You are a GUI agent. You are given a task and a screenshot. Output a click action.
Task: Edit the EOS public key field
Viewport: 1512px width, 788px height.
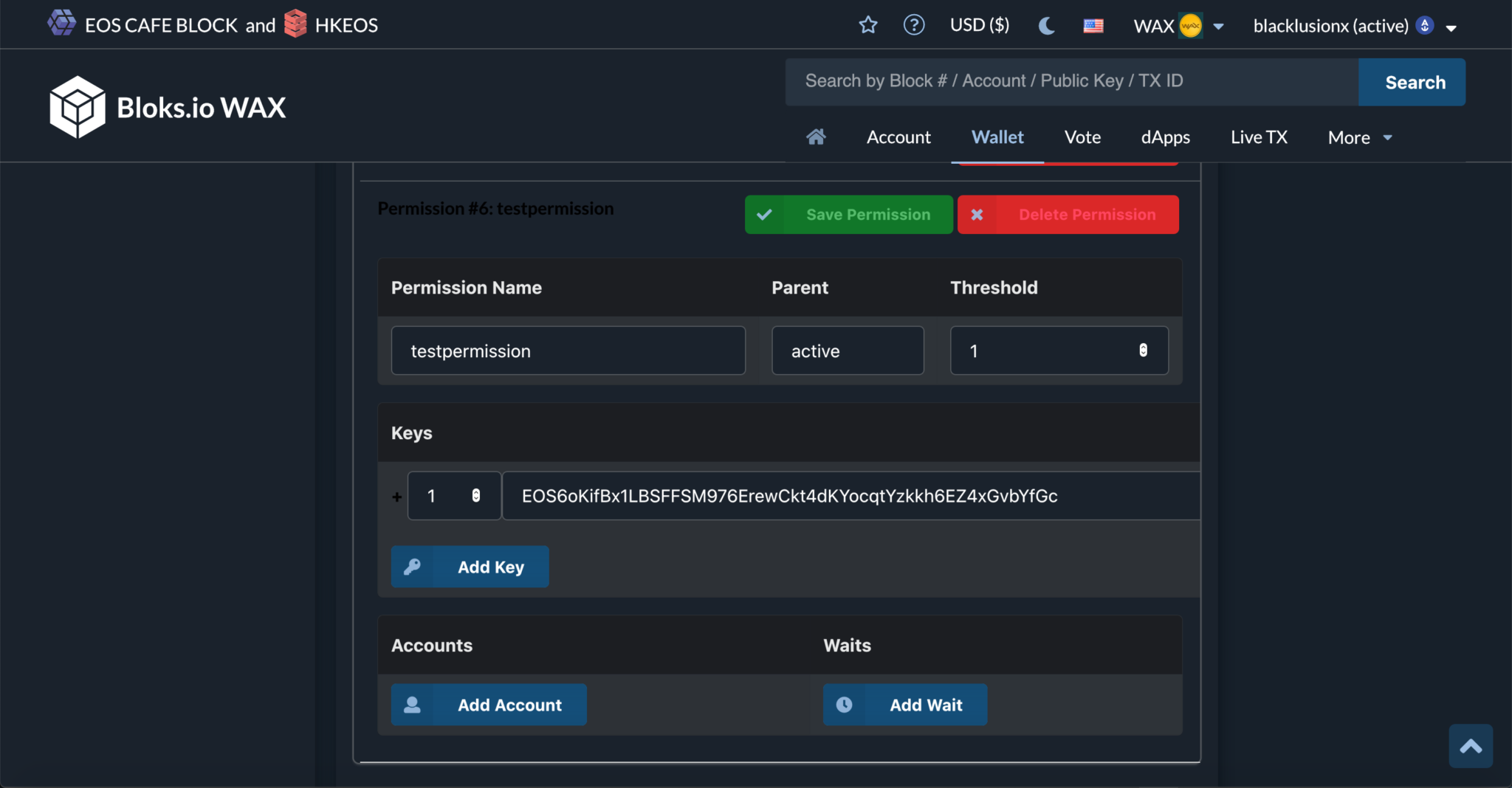pyautogui.click(x=851, y=496)
